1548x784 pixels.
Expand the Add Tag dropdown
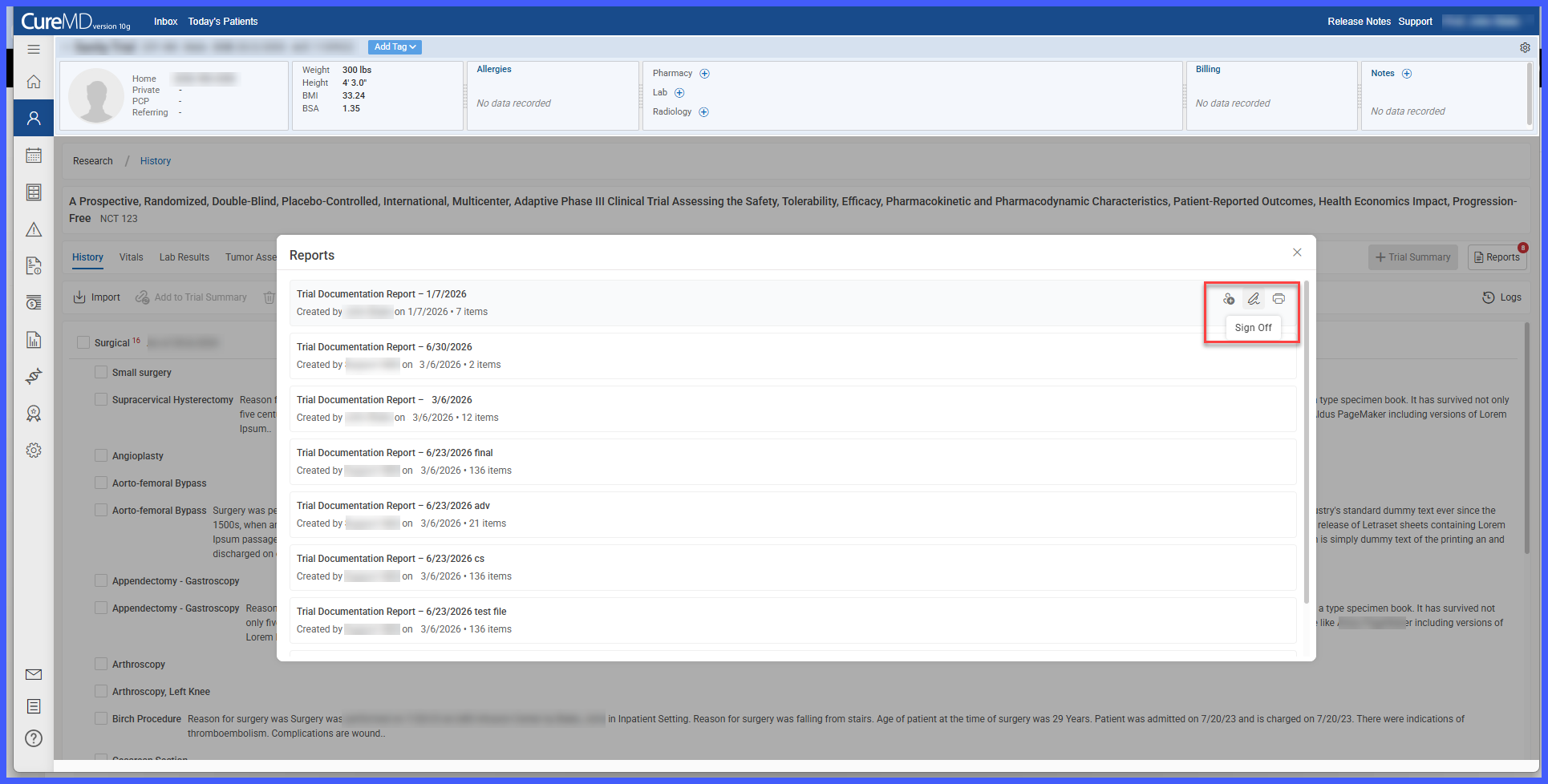395,47
